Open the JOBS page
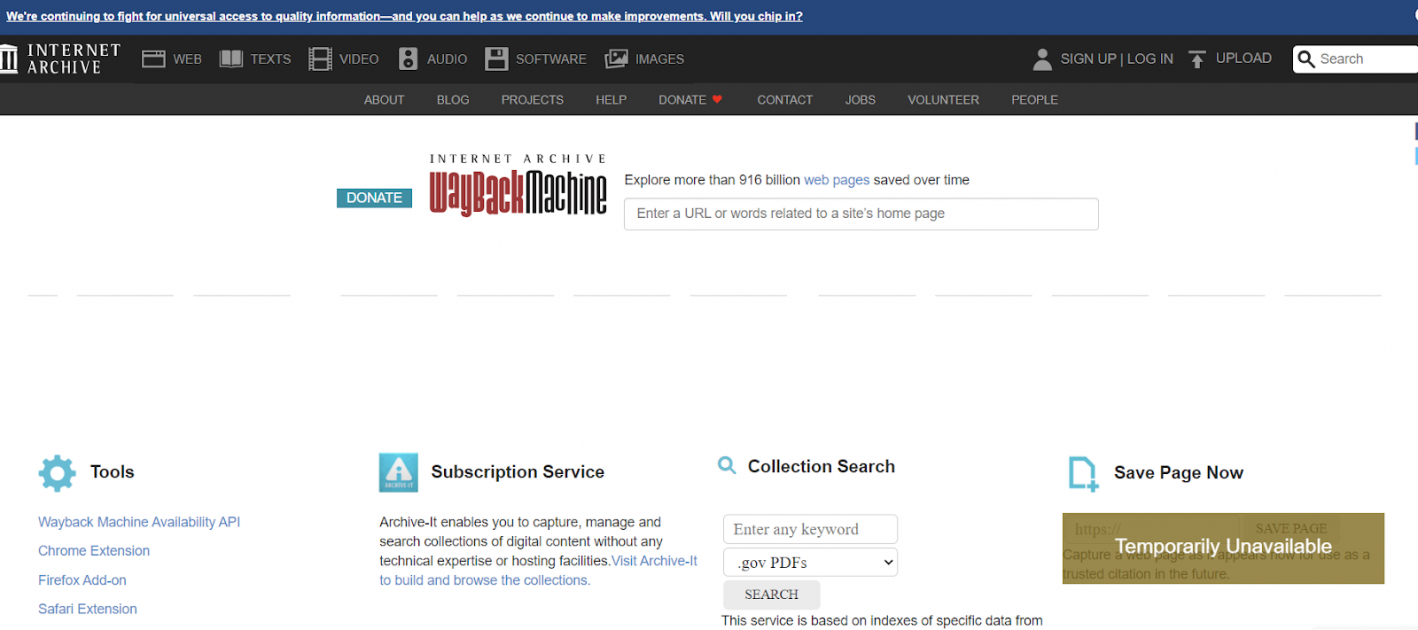Viewport: 1418px width, 630px height. [860, 100]
